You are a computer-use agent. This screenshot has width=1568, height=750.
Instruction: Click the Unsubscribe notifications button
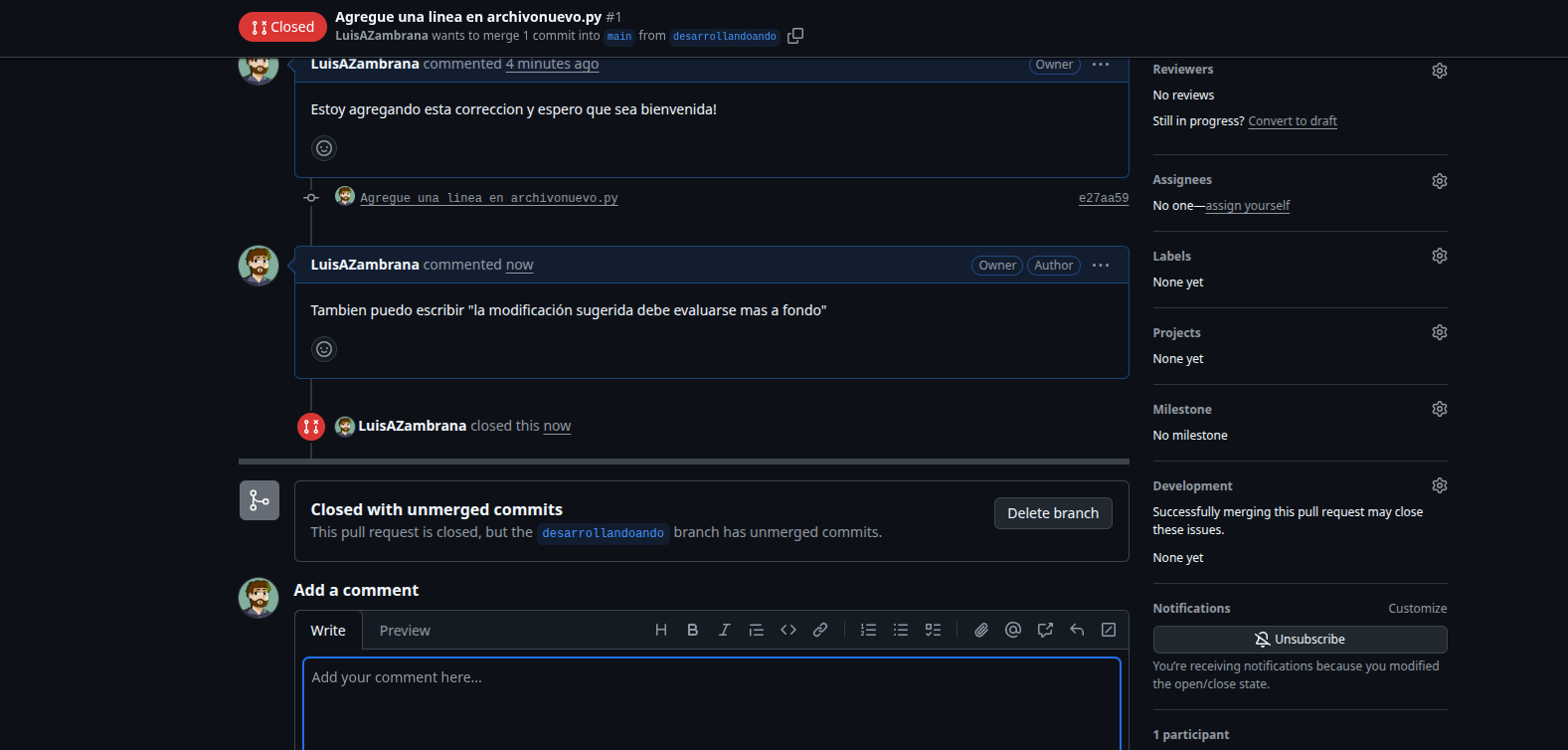[1300, 640]
